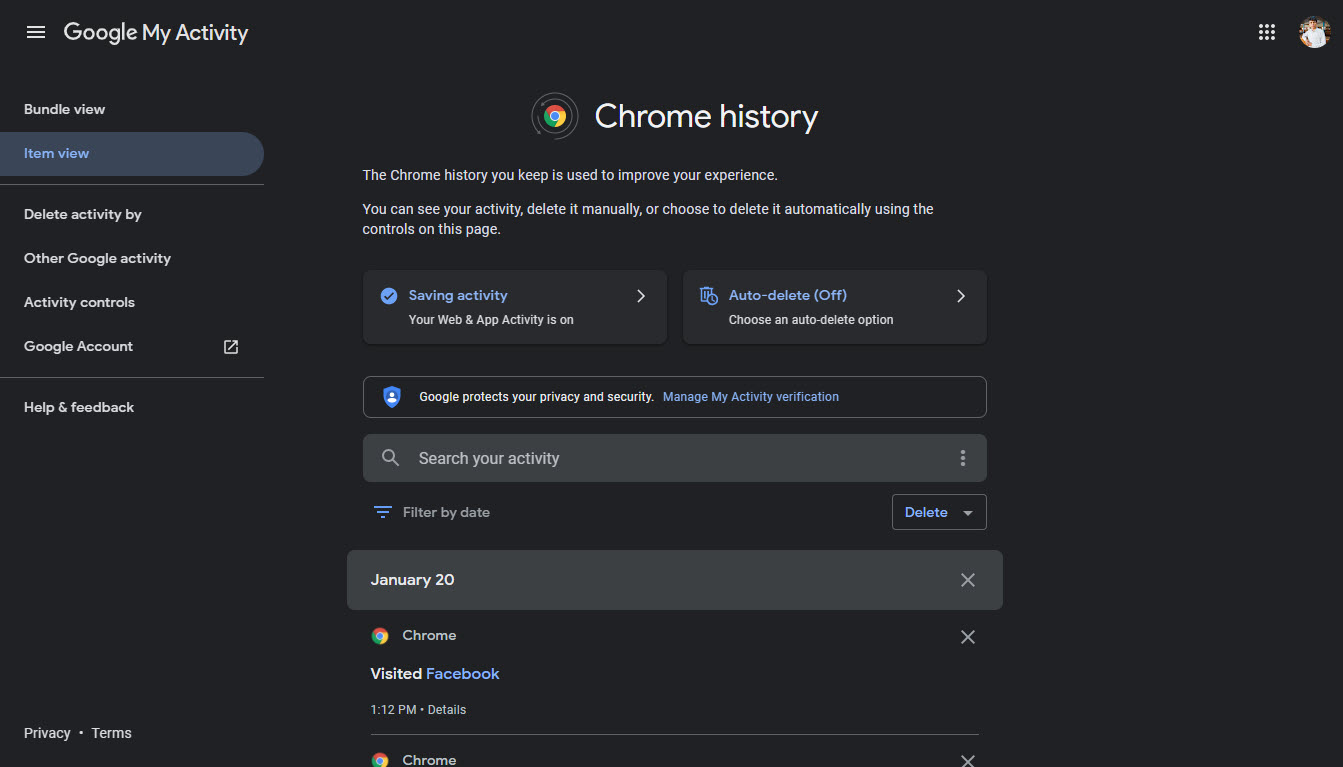Delete all January 20 activity
The height and width of the screenshot is (767, 1343).
click(x=967, y=580)
